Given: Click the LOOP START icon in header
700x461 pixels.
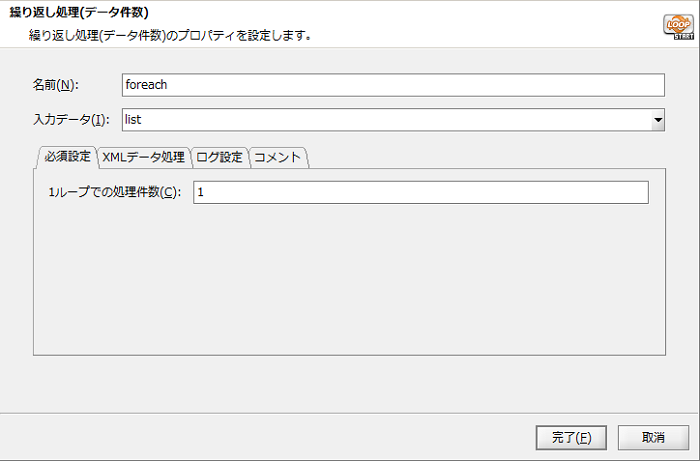Looking at the screenshot, I should (677, 24).
